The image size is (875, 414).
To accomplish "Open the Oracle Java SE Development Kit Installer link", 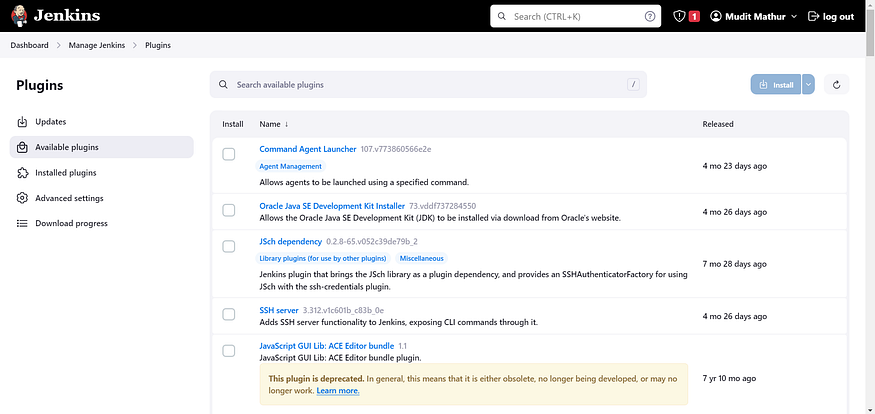I will [332, 206].
